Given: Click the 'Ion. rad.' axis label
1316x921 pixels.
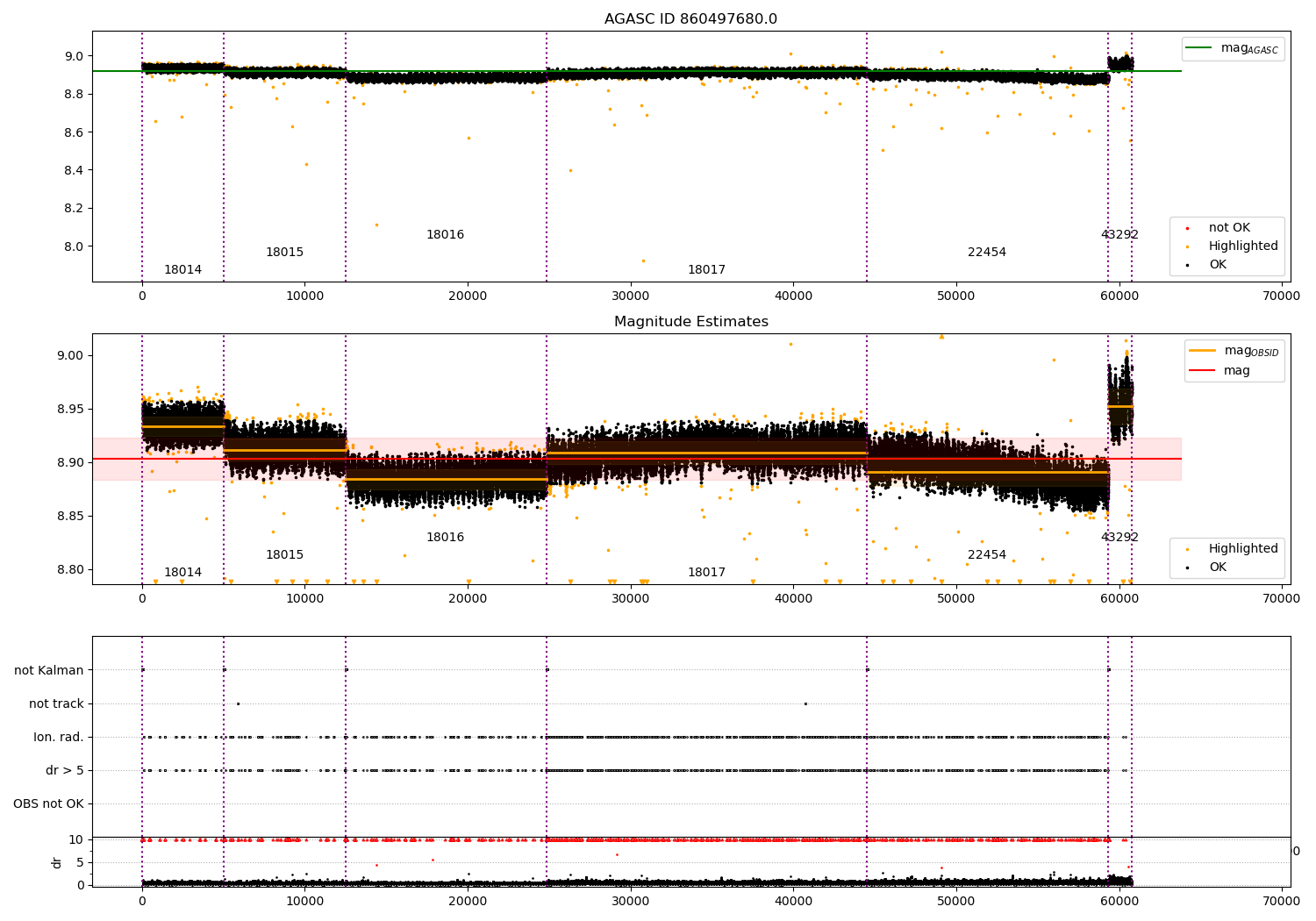Looking at the screenshot, I should click(59, 738).
